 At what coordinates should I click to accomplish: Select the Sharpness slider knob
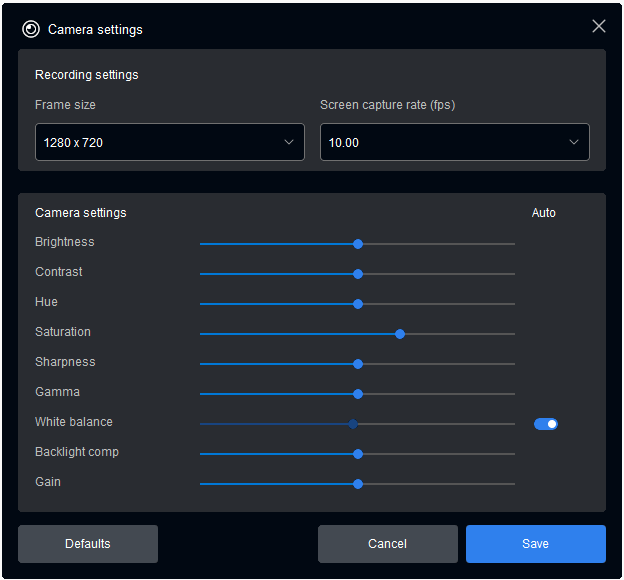(x=358, y=364)
